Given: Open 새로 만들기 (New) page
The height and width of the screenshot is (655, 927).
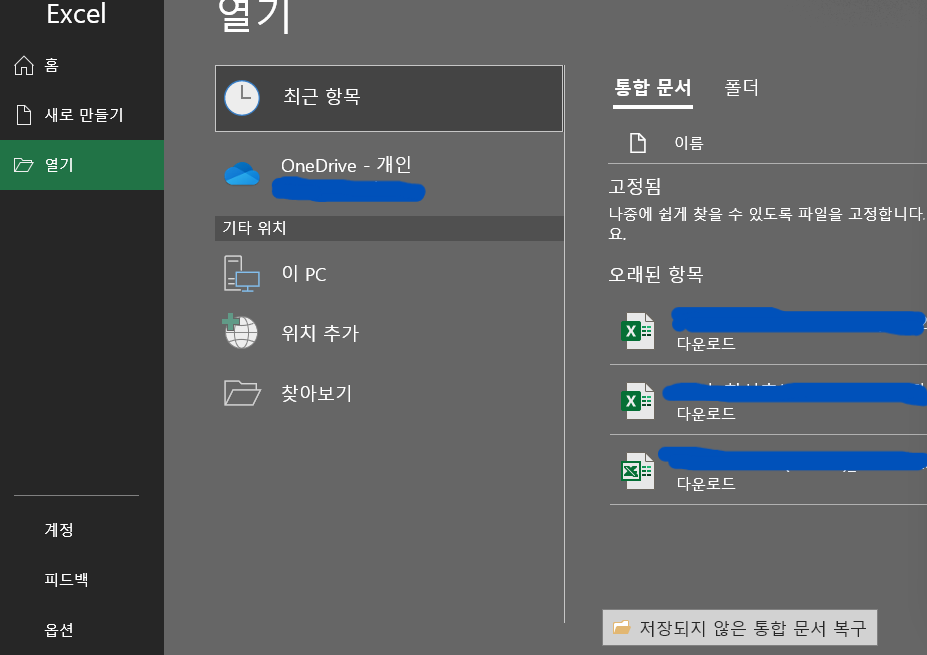Looking at the screenshot, I should pos(82,115).
